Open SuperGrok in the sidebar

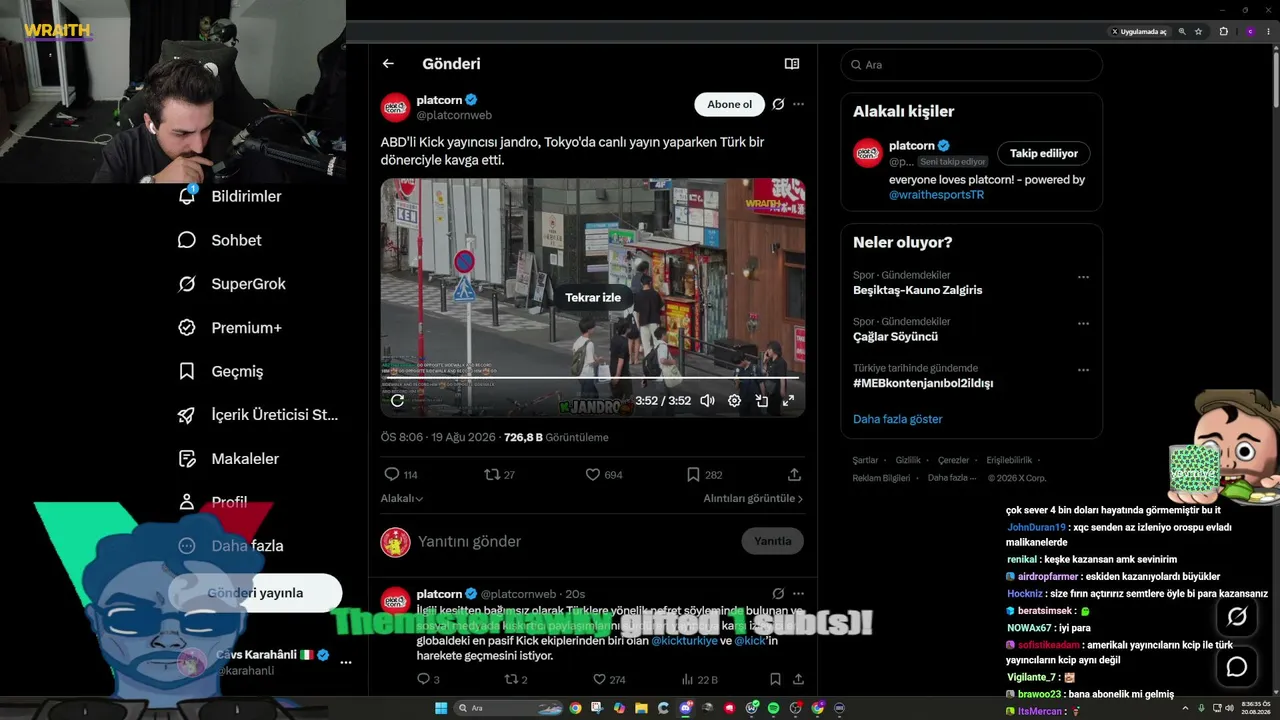pyautogui.click(x=231, y=284)
